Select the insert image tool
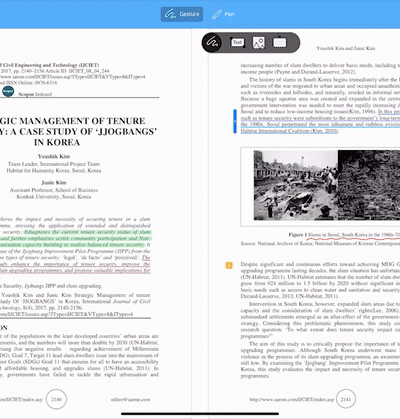Screen dimensions: 400x419 (x=259, y=42)
